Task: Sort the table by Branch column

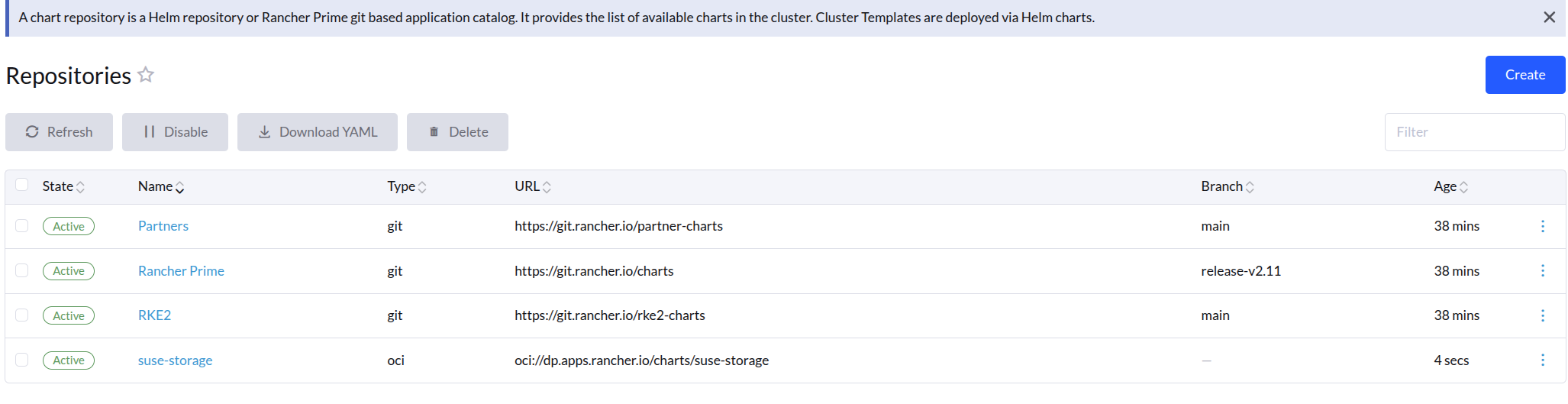Action: pos(1228,186)
